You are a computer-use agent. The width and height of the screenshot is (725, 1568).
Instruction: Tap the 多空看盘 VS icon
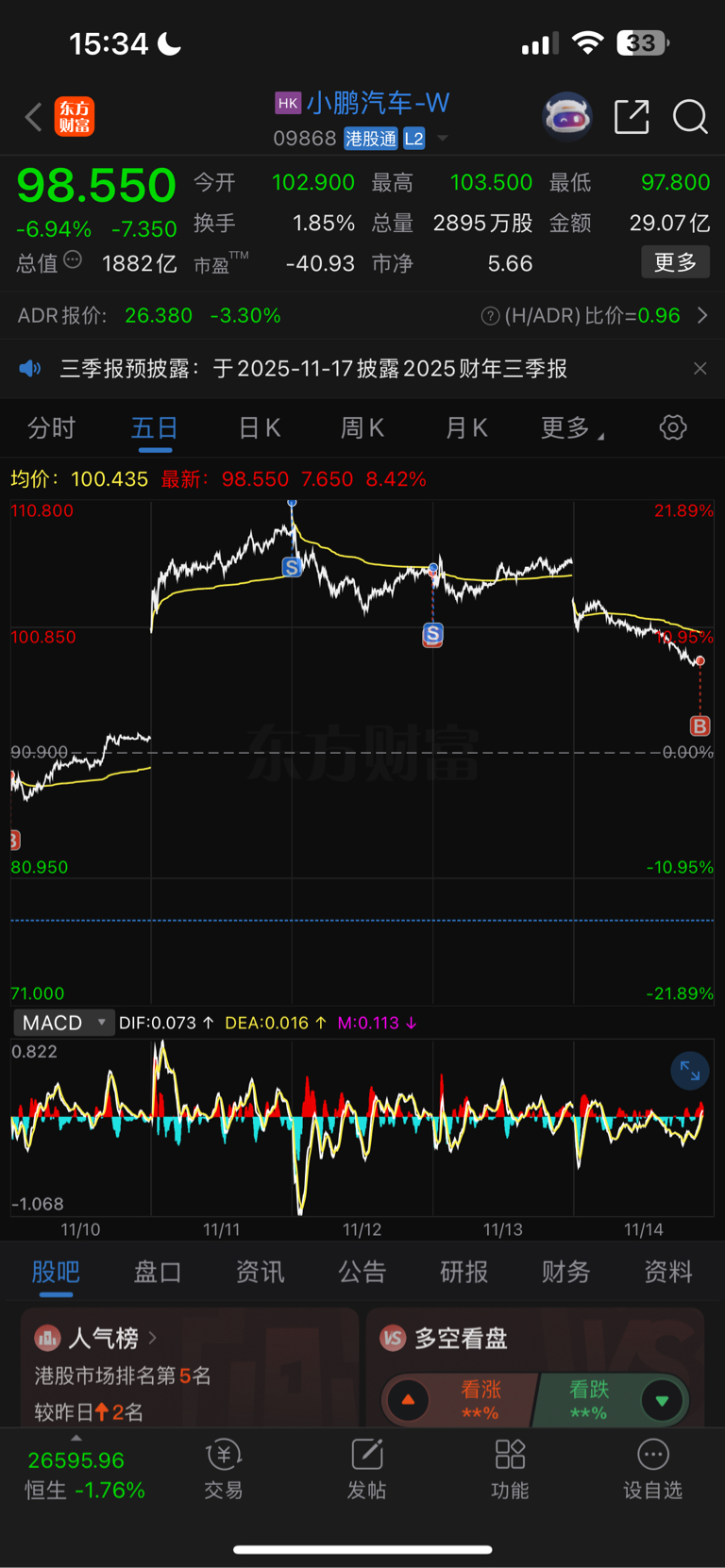pos(393,1338)
